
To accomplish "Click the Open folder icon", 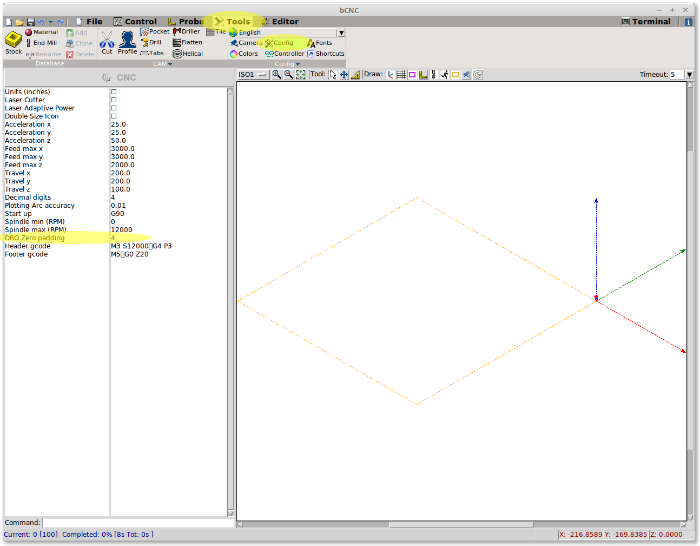I will 20,22.
